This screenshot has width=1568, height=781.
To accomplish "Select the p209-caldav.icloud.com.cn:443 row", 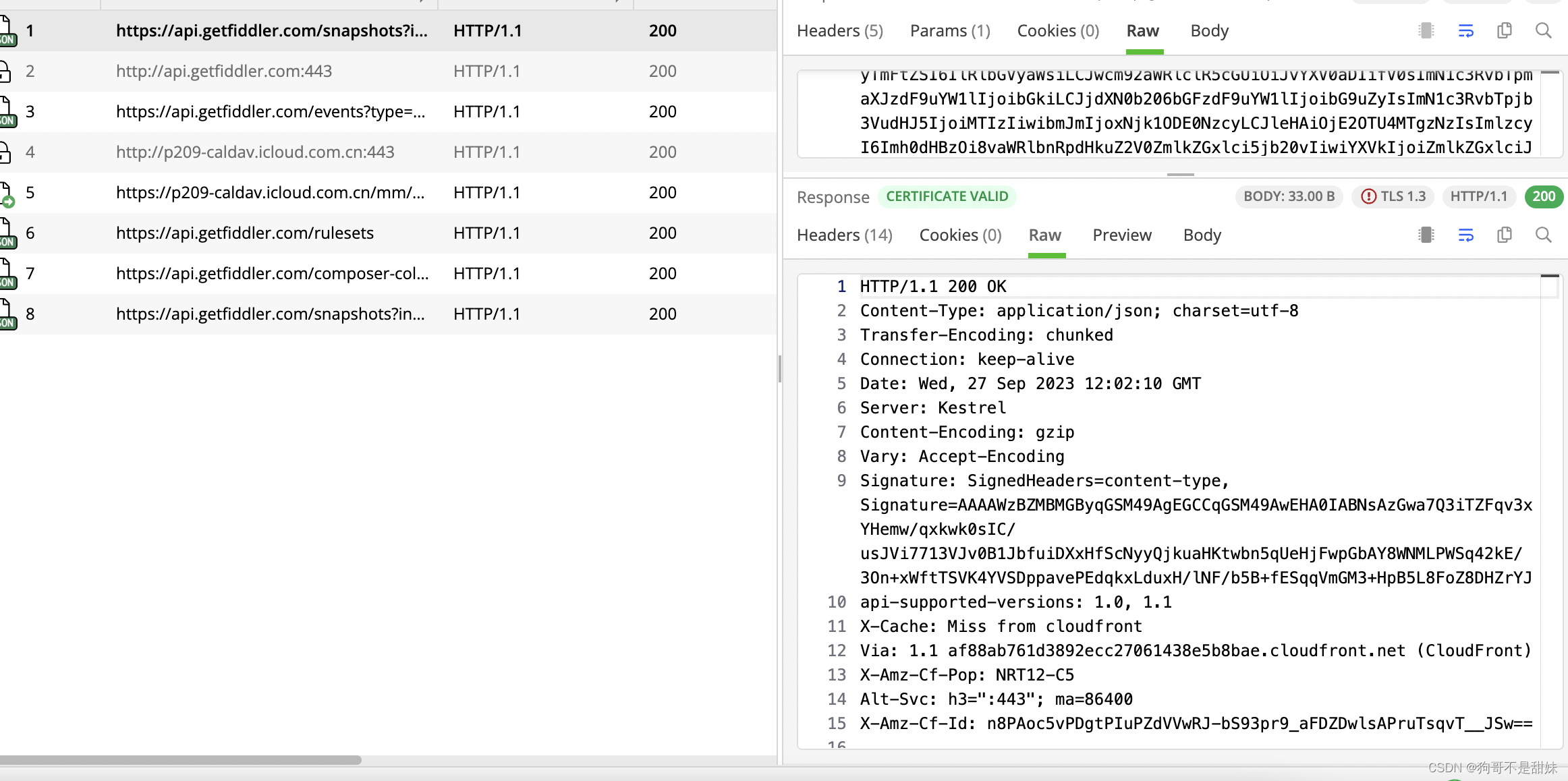I will coord(389,152).
